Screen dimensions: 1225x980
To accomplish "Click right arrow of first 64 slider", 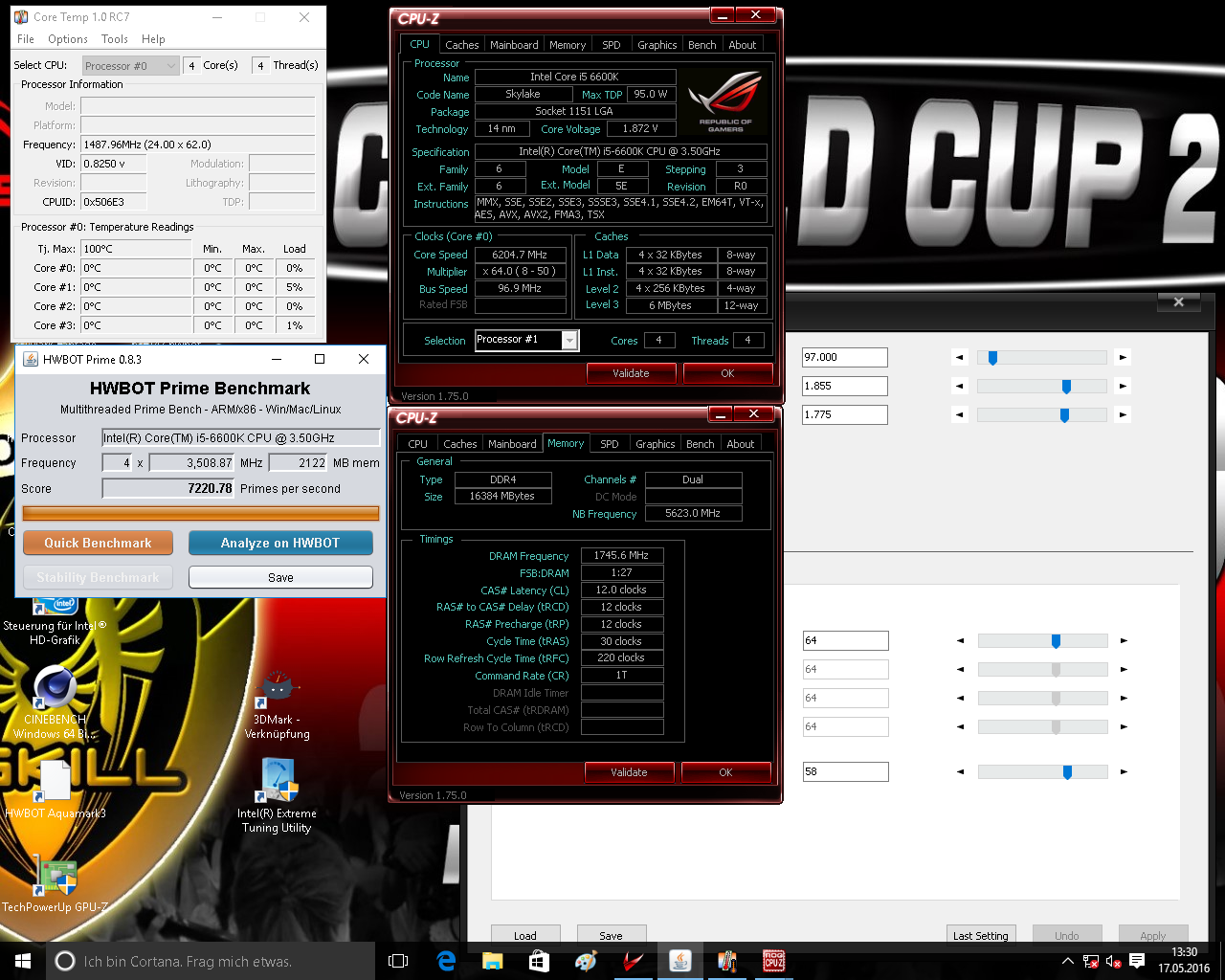I will (1124, 640).
